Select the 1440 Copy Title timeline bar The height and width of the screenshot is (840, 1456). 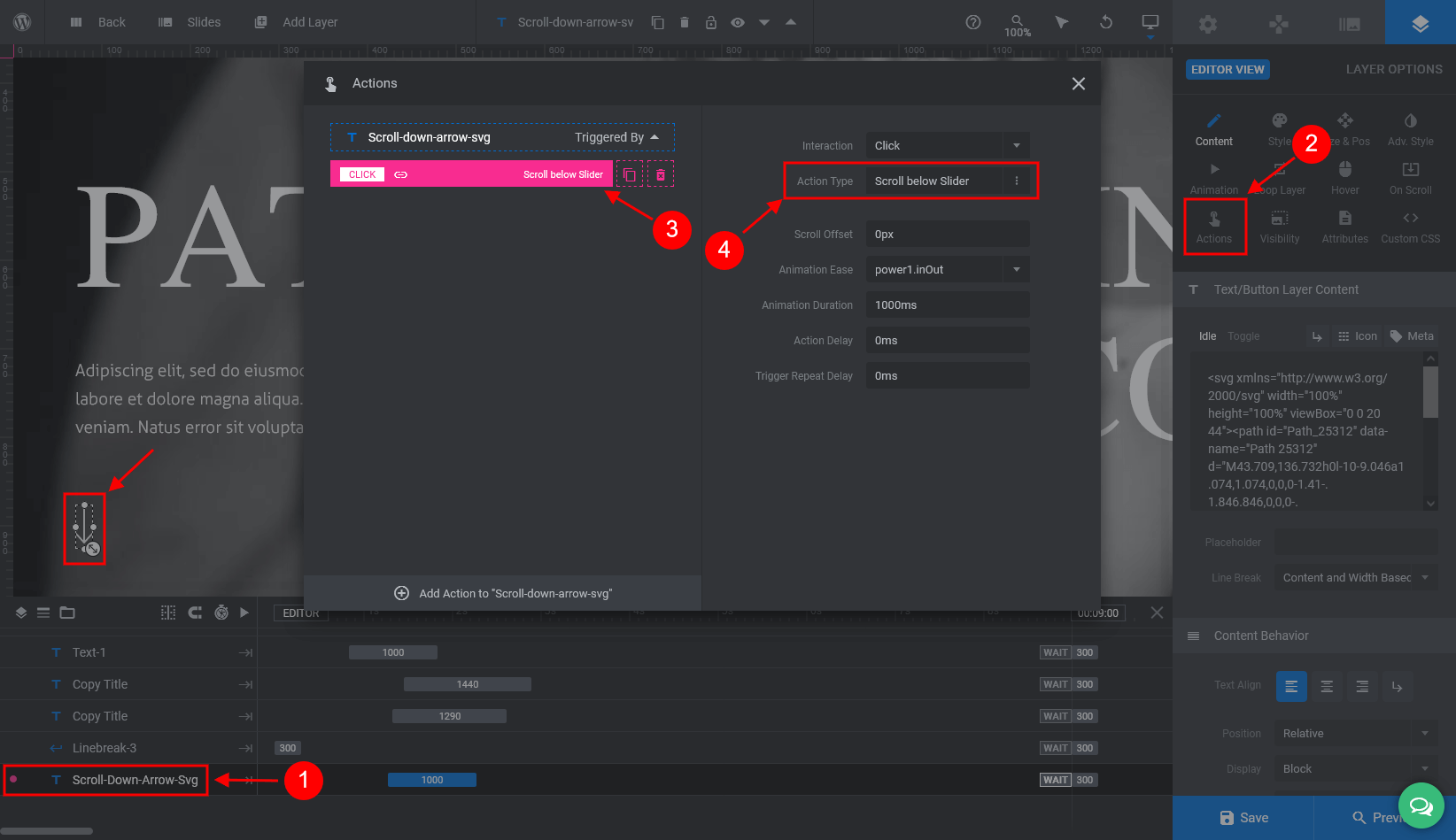click(468, 684)
